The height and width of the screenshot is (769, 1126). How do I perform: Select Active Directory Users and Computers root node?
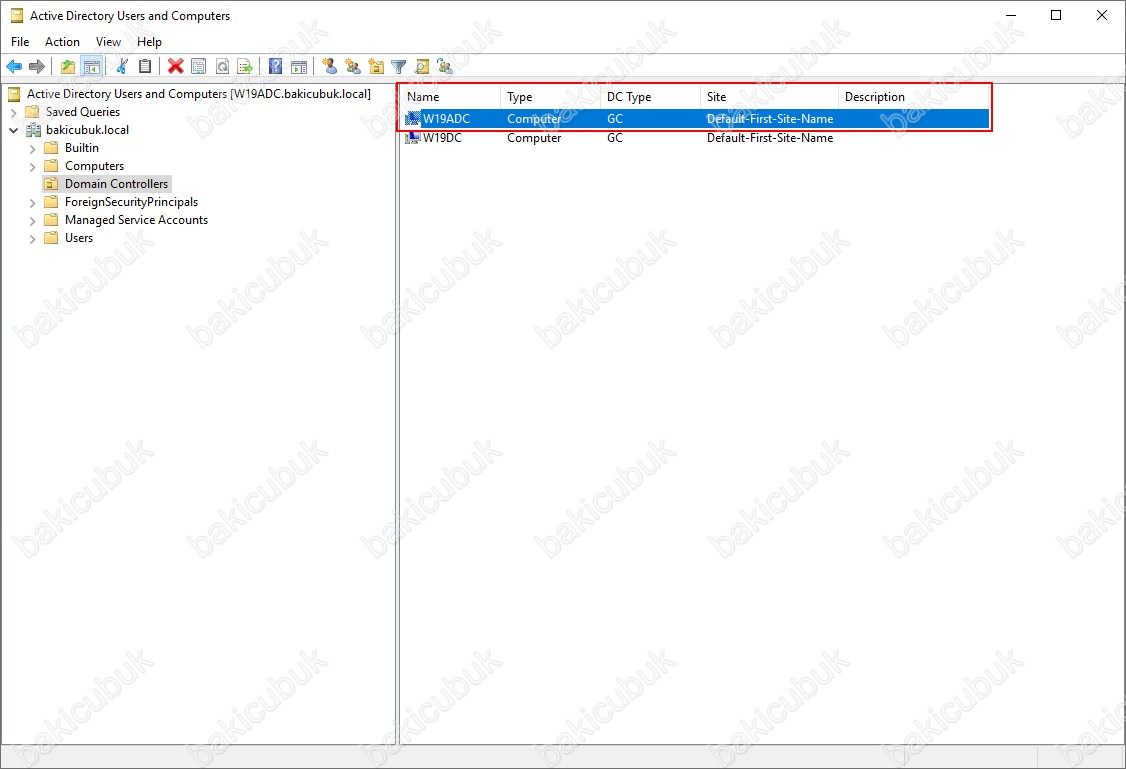coord(199,94)
